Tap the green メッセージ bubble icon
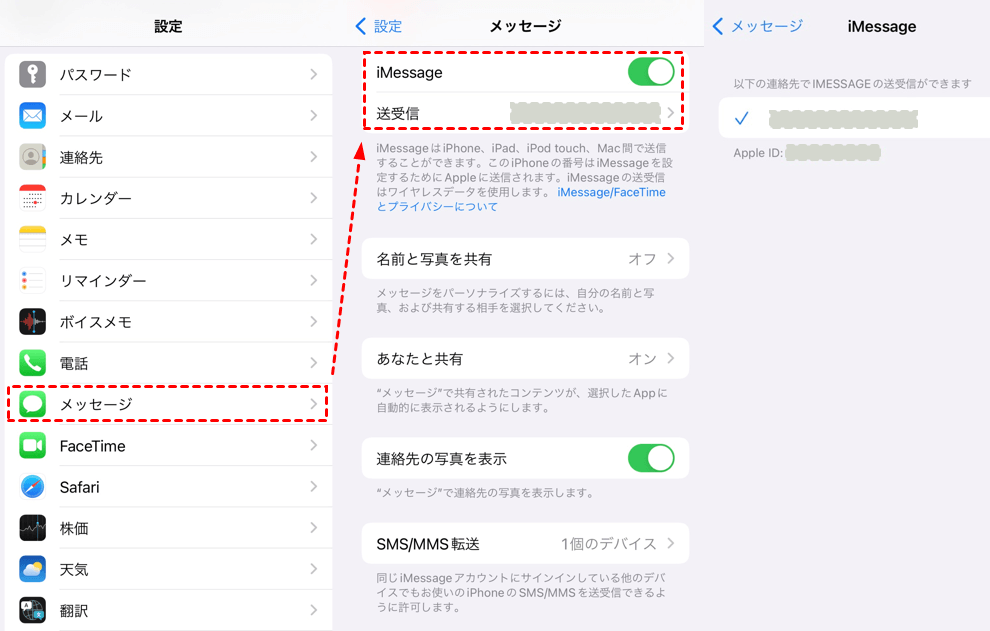The image size is (990, 631). click(33, 404)
